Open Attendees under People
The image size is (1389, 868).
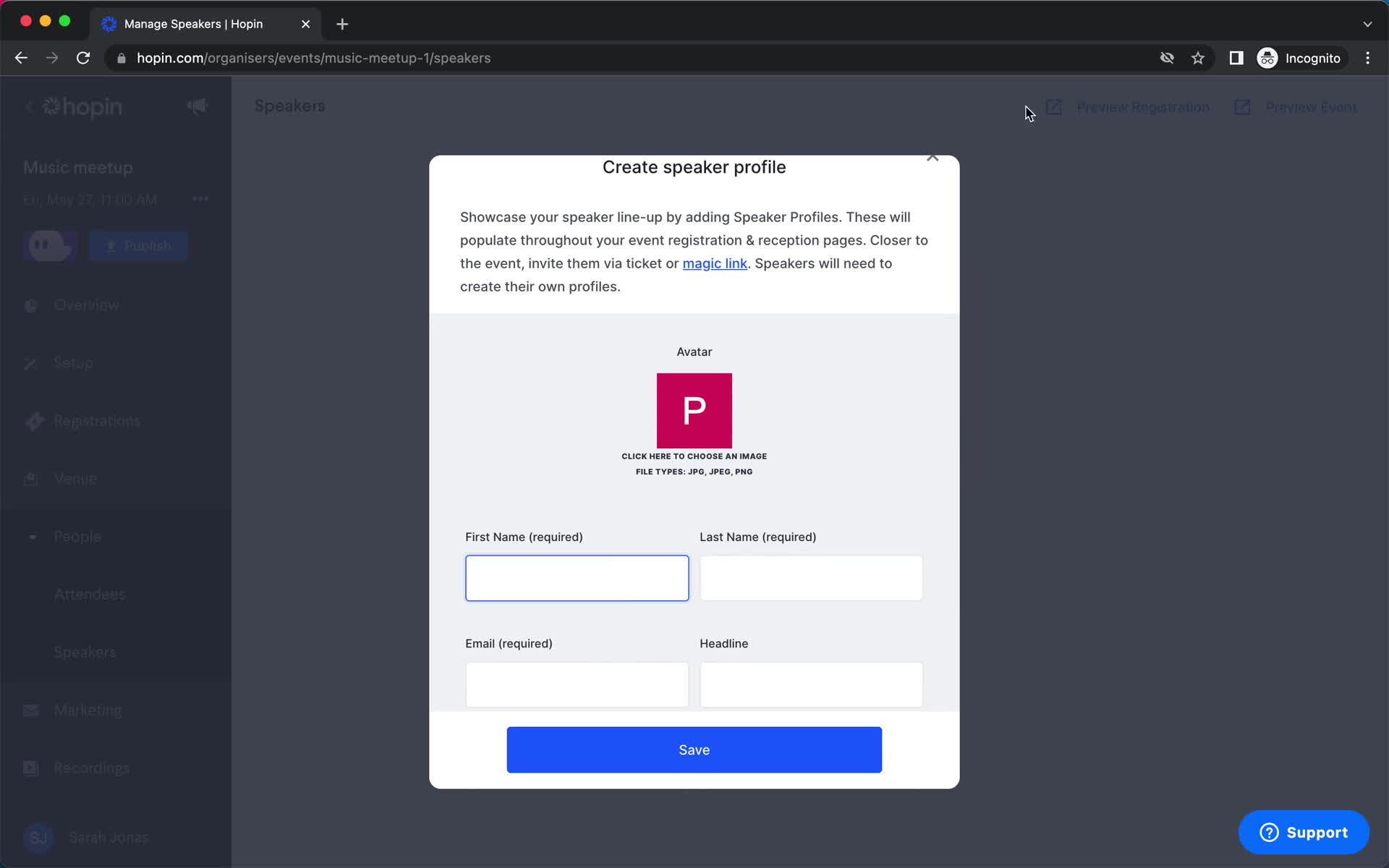(x=90, y=595)
